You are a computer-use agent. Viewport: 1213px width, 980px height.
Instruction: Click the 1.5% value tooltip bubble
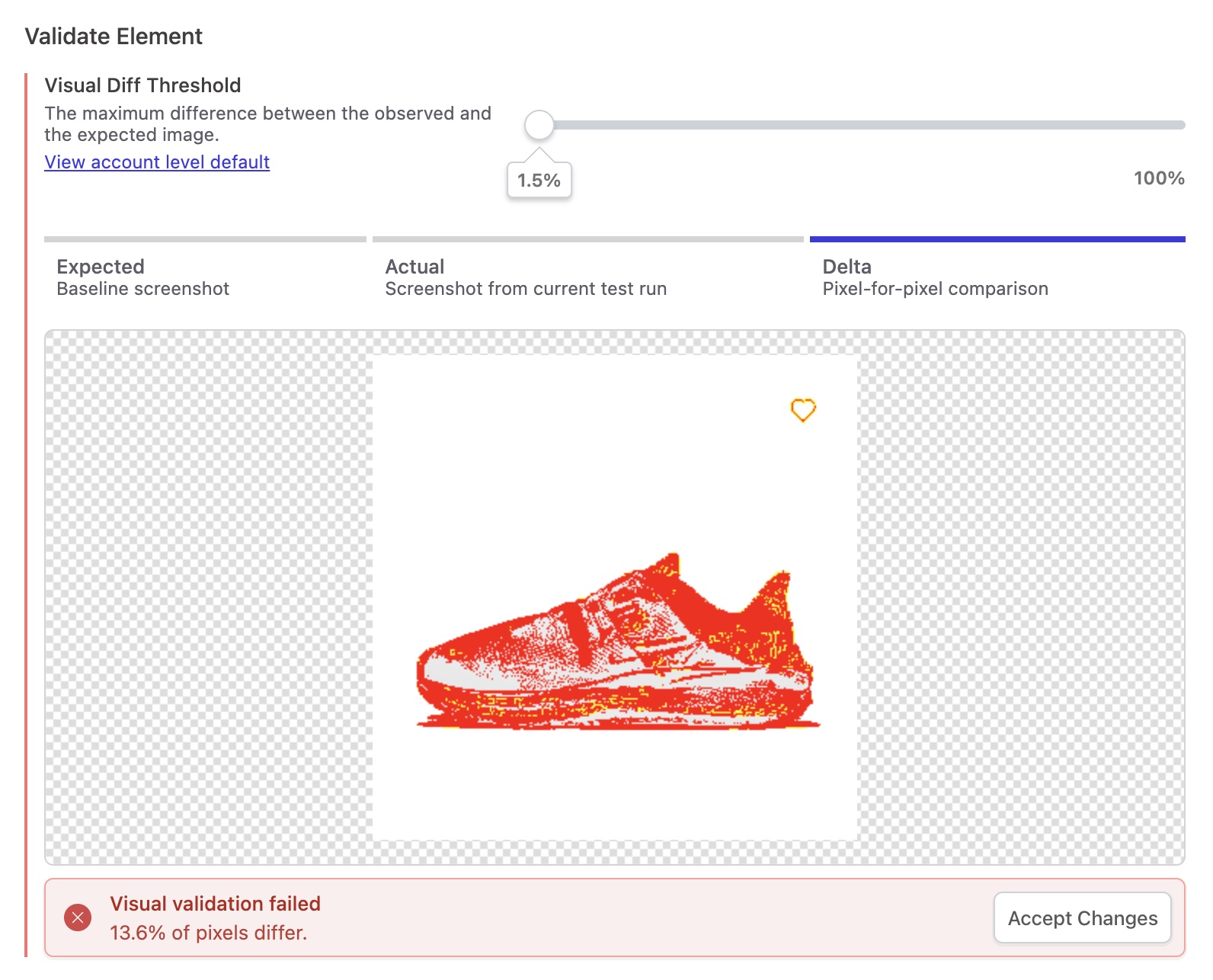click(539, 180)
